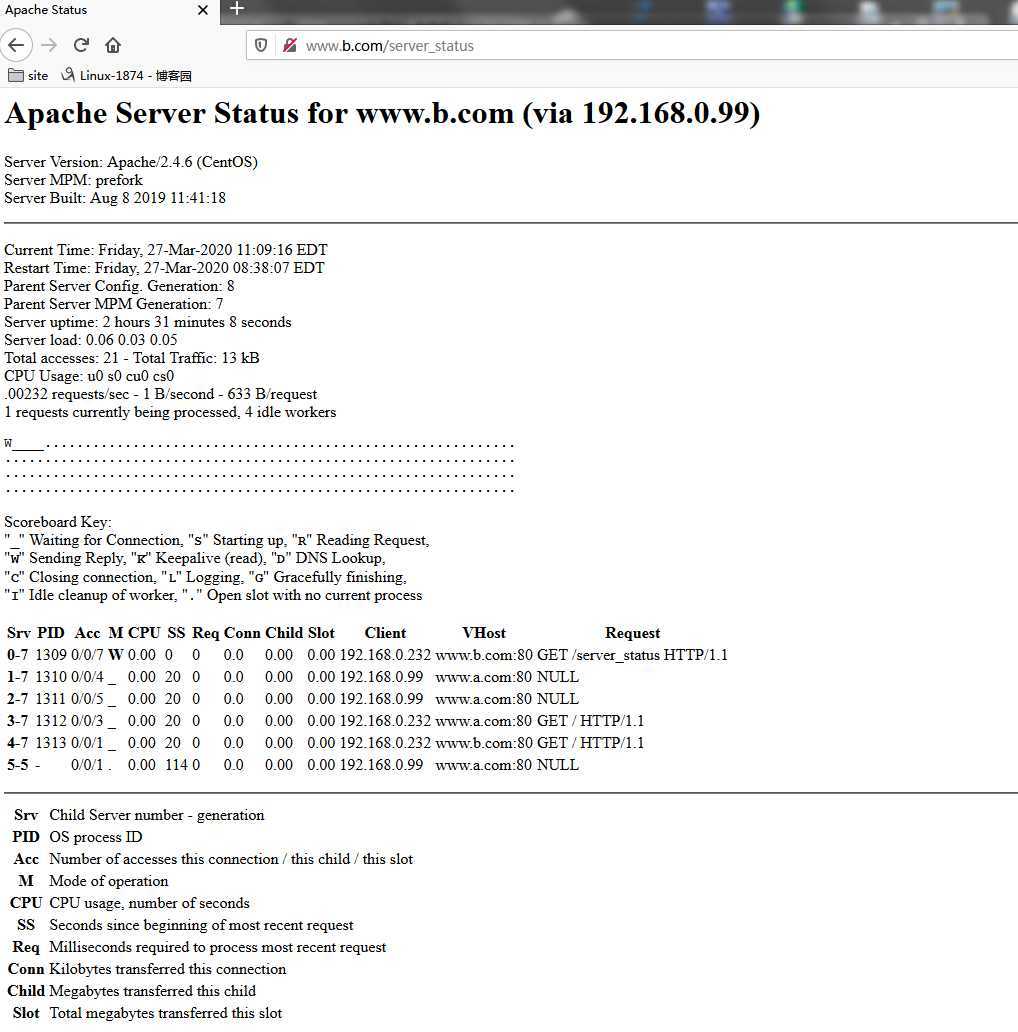Click the Acc column header

tap(88, 632)
